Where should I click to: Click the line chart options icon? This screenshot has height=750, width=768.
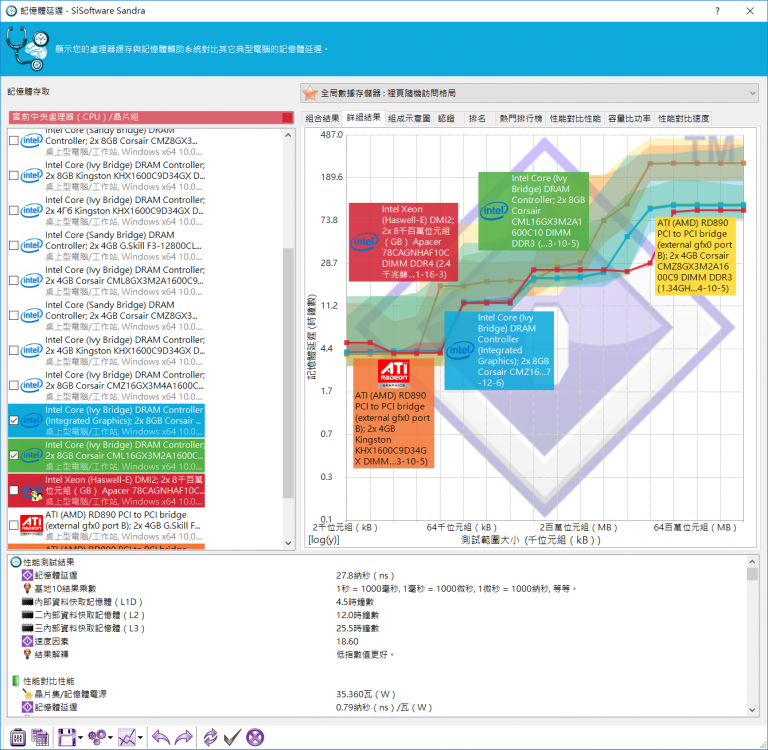pyautogui.click(x=127, y=737)
